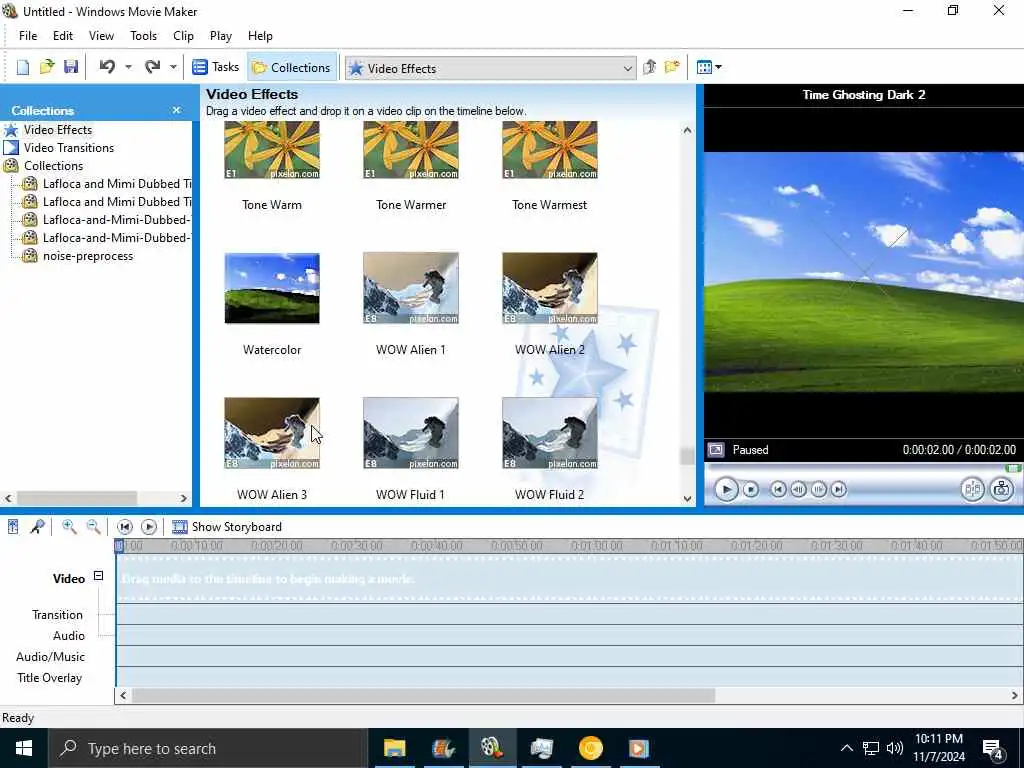
Task: Zoom out on the timeline
Action: (93, 527)
